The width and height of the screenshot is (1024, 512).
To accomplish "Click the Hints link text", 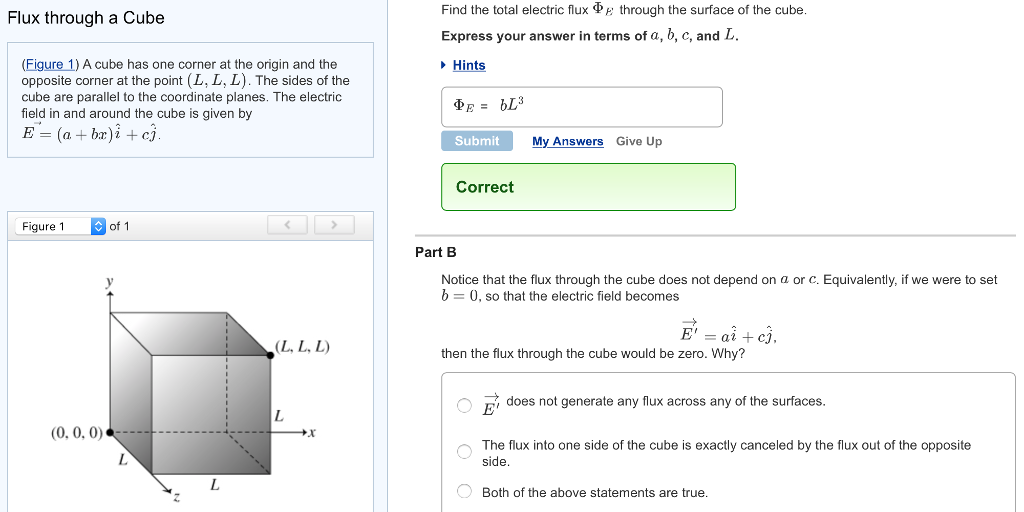I will [469, 65].
